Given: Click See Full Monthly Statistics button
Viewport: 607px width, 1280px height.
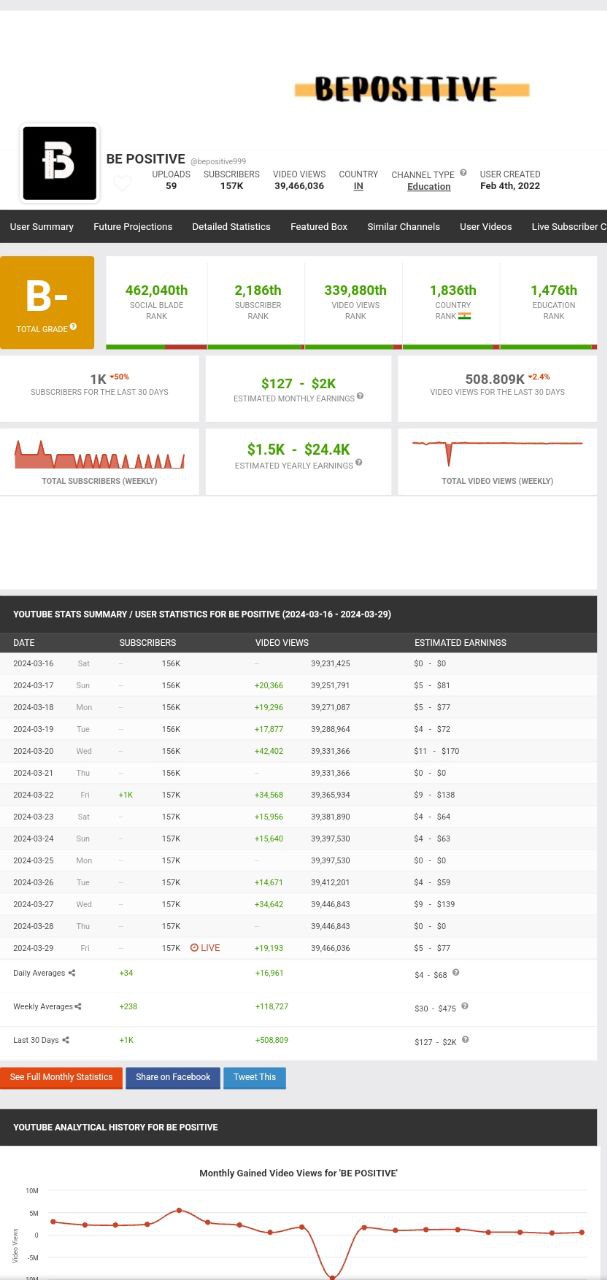Looking at the screenshot, I should tap(61, 1077).
